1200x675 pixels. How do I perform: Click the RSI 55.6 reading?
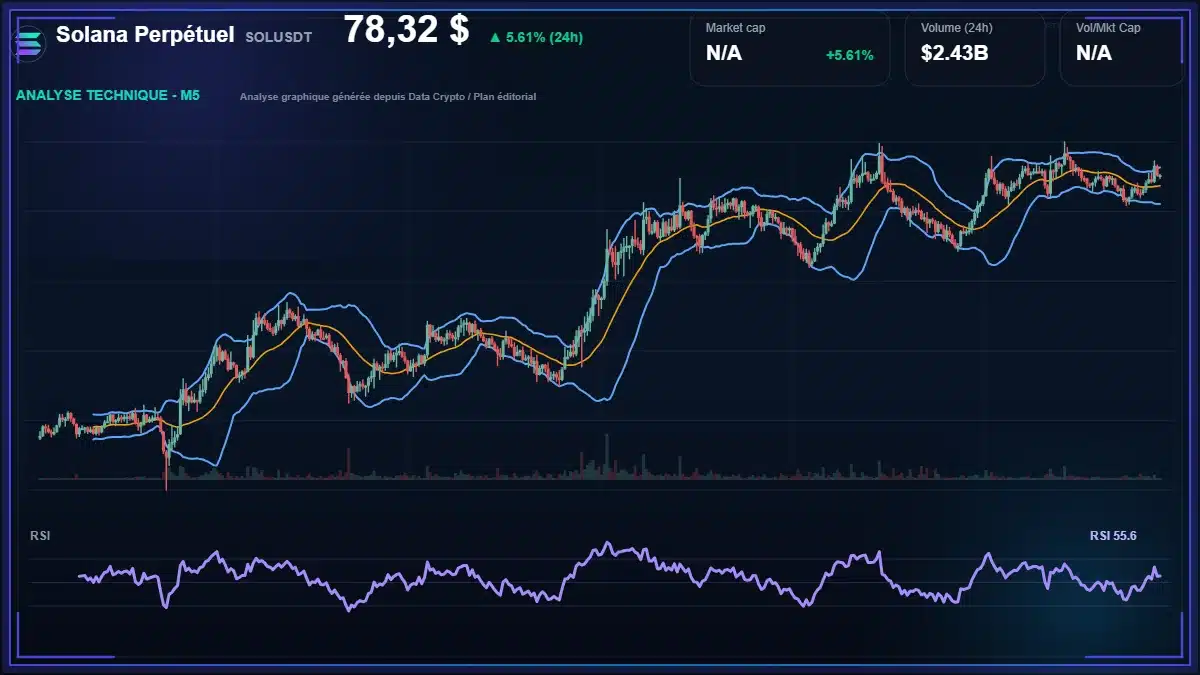1112,536
